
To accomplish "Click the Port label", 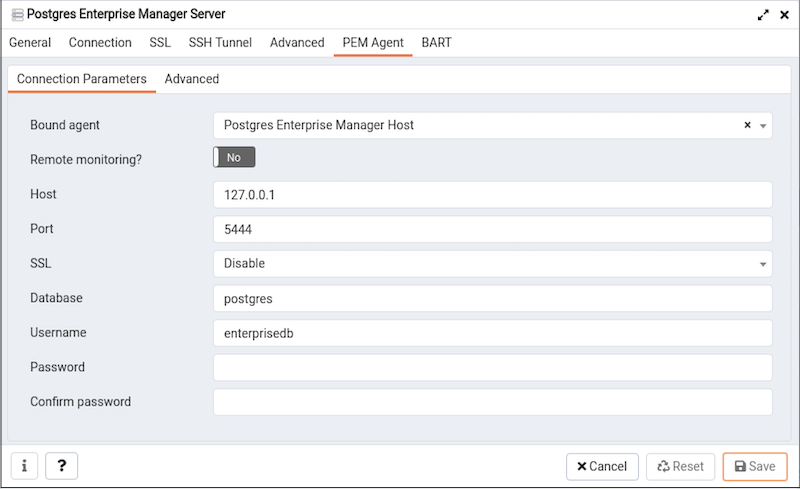I will 42,229.
